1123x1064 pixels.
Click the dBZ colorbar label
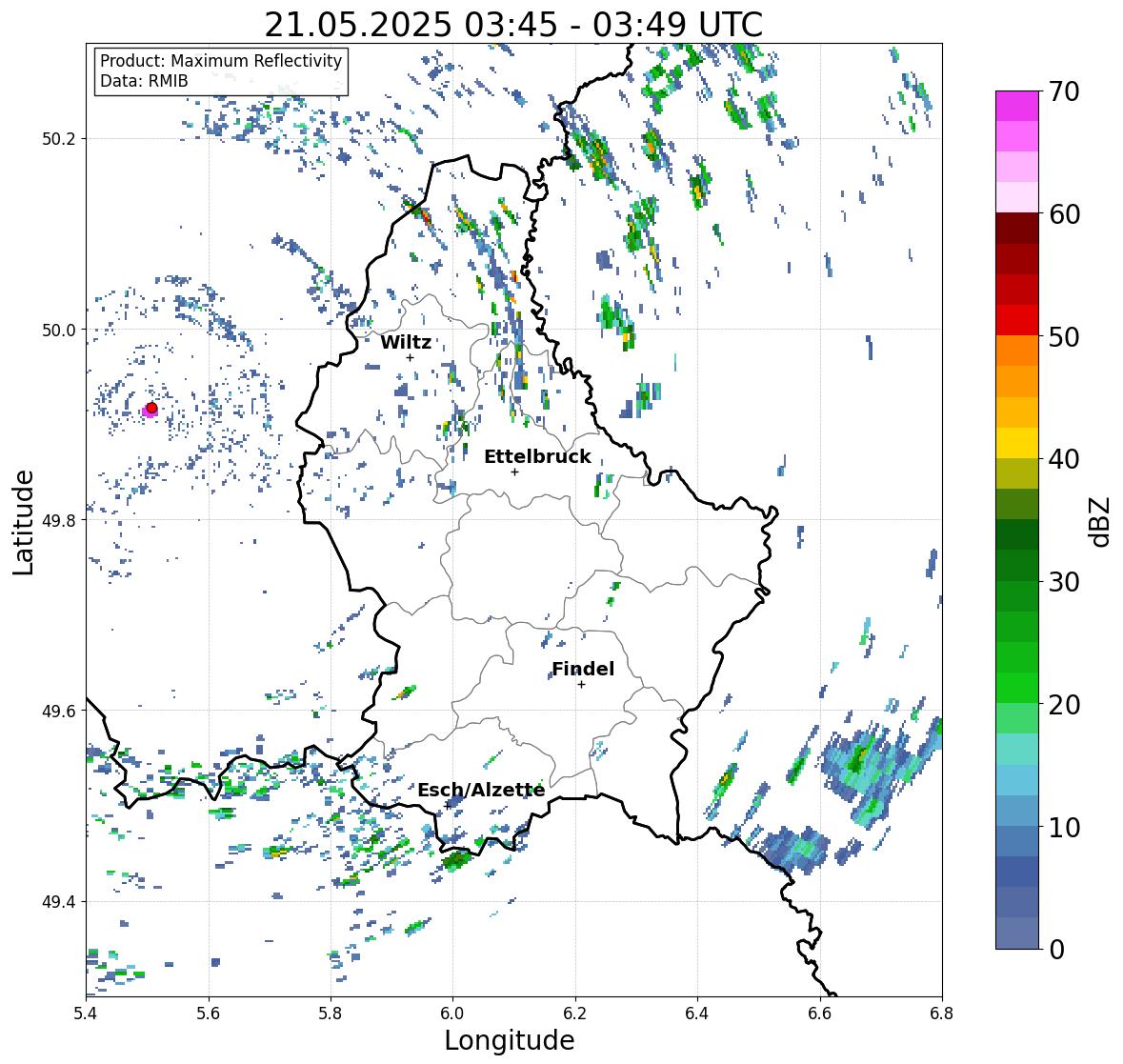1101,521
